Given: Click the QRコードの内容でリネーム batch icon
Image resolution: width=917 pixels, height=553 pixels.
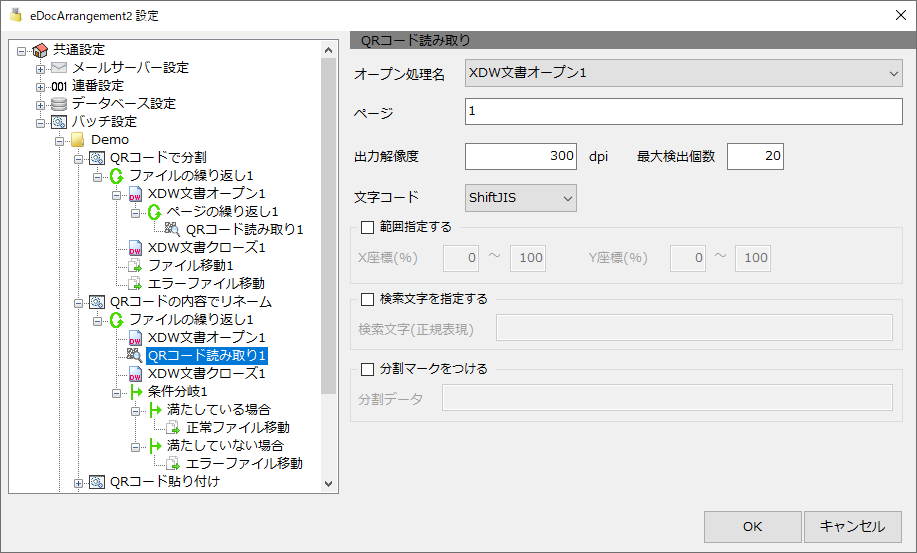Looking at the screenshot, I should (96, 302).
